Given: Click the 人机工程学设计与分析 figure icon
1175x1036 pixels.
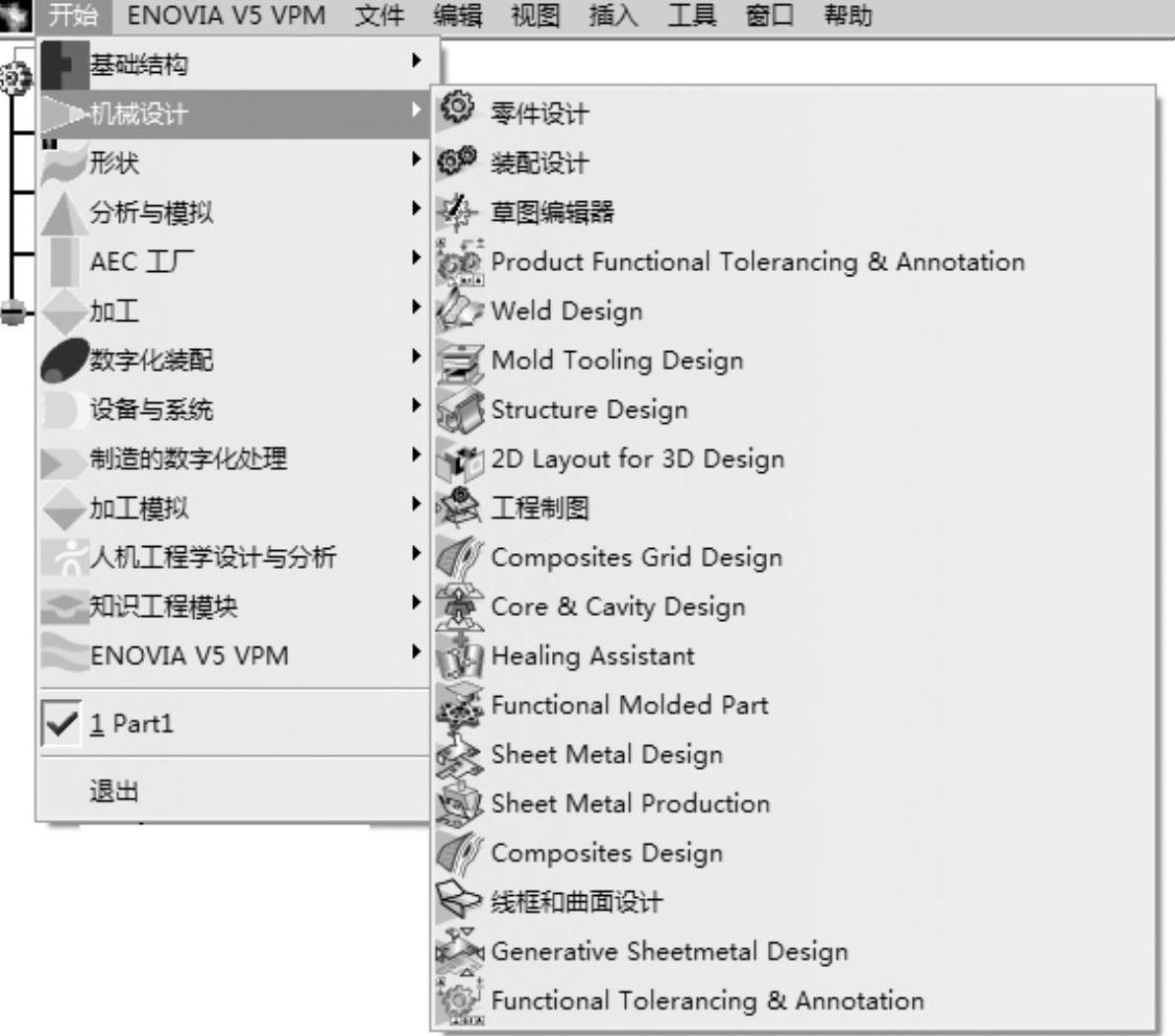Looking at the screenshot, I should click(x=64, y=557).
